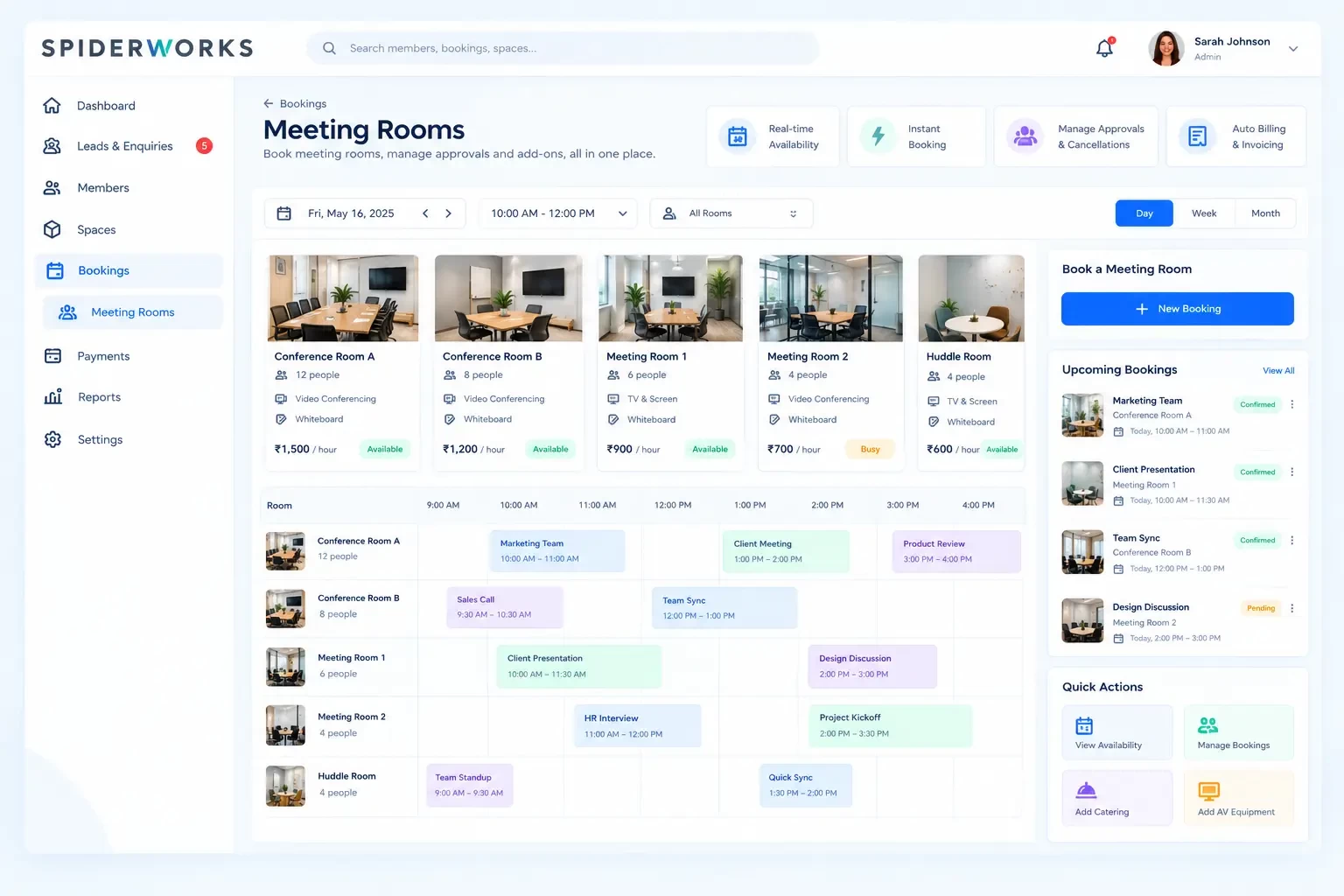Click the Add AV Equipment icon

pos(1208,791)
